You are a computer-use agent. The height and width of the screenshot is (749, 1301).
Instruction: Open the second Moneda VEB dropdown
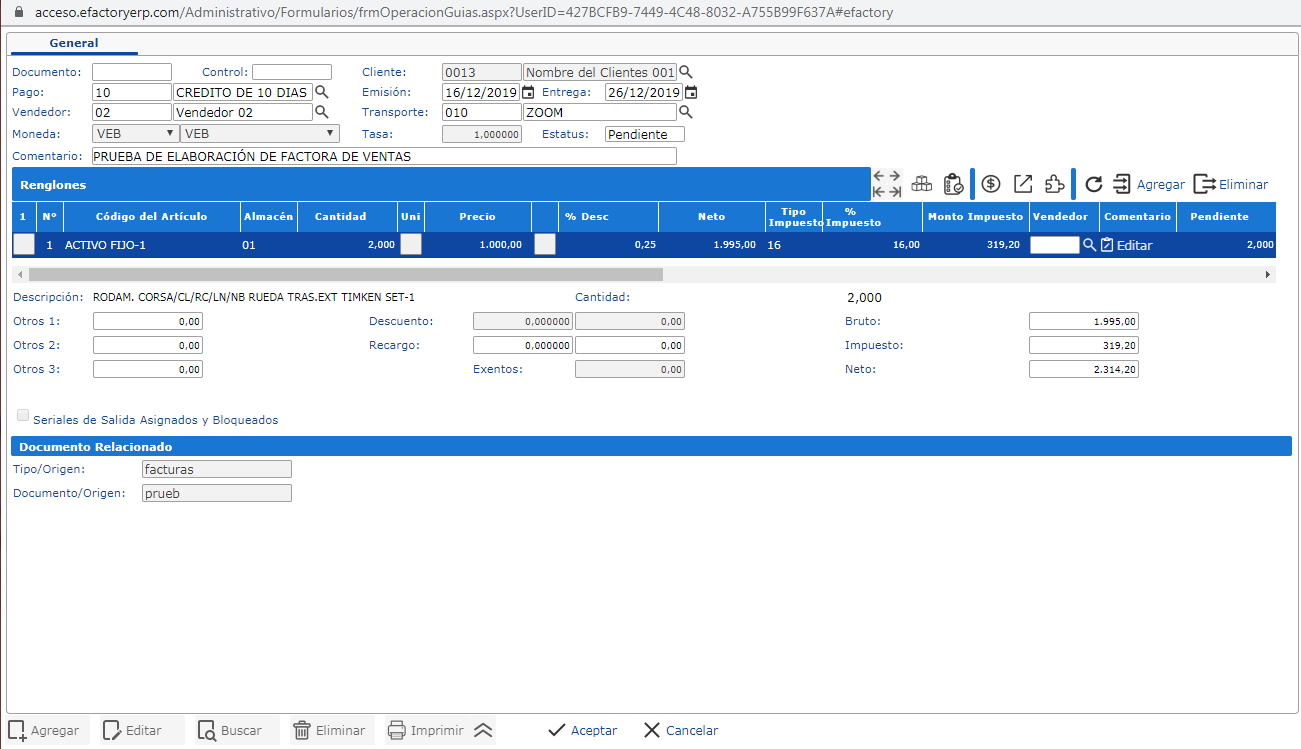(259, 134)
